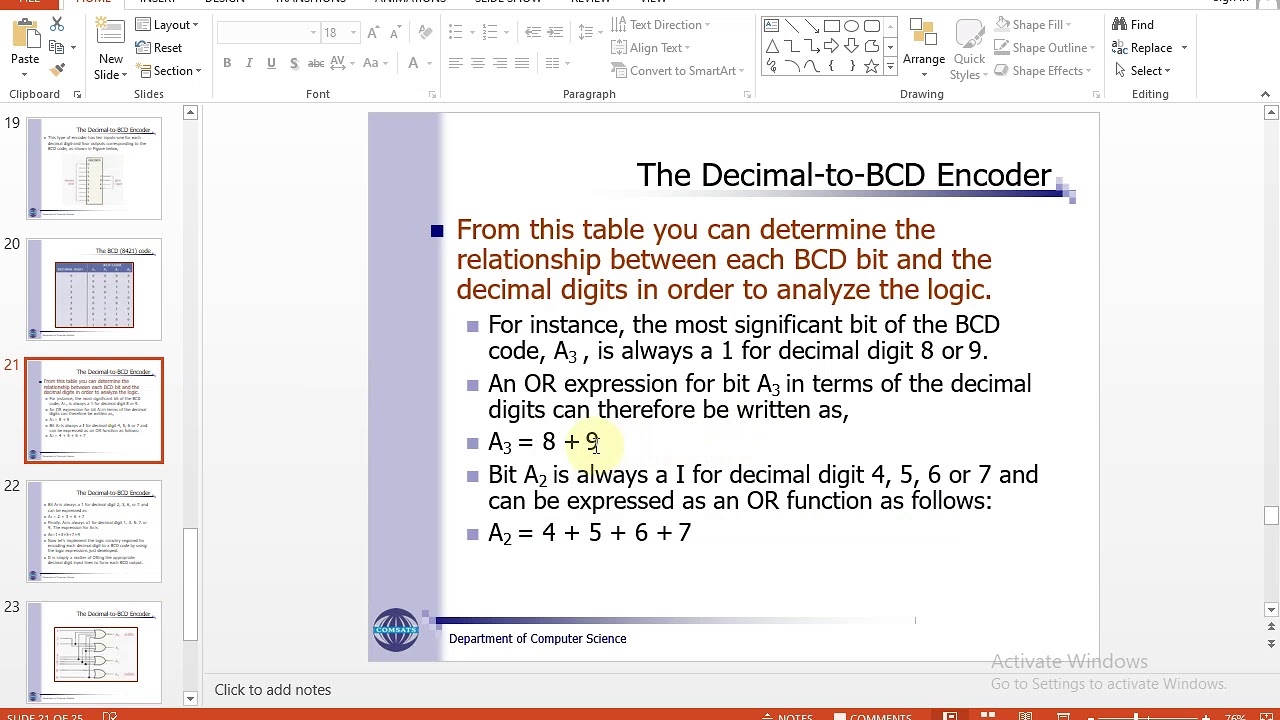The height and width of the screenshot is (720, 1280).
Task: Open the Character Spacing dropdown
Action: point(345,63)
